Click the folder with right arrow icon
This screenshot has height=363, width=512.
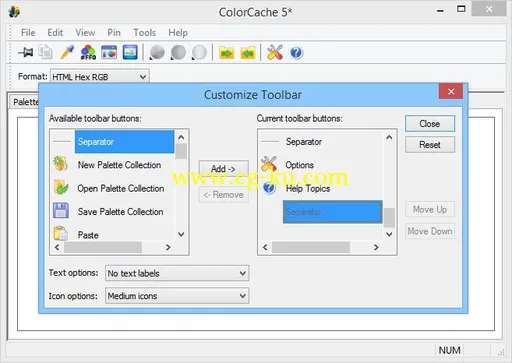226,53
